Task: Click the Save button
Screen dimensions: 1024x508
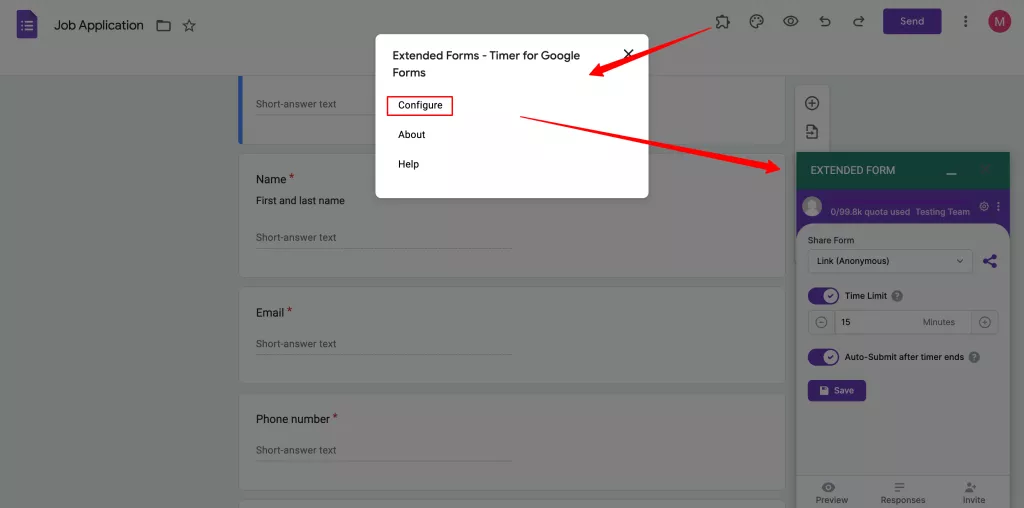Action: 837,390
